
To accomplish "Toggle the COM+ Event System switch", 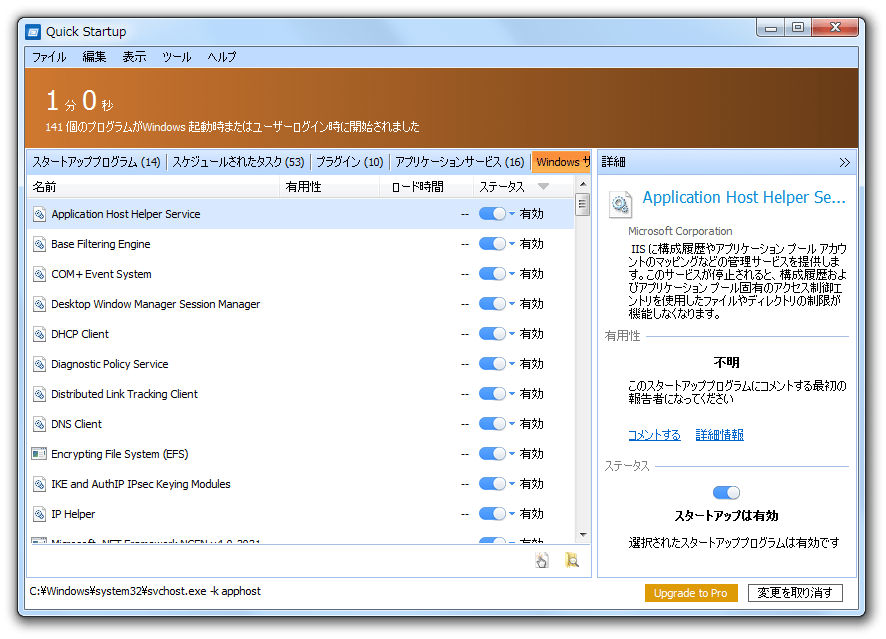I will [492, 273].
